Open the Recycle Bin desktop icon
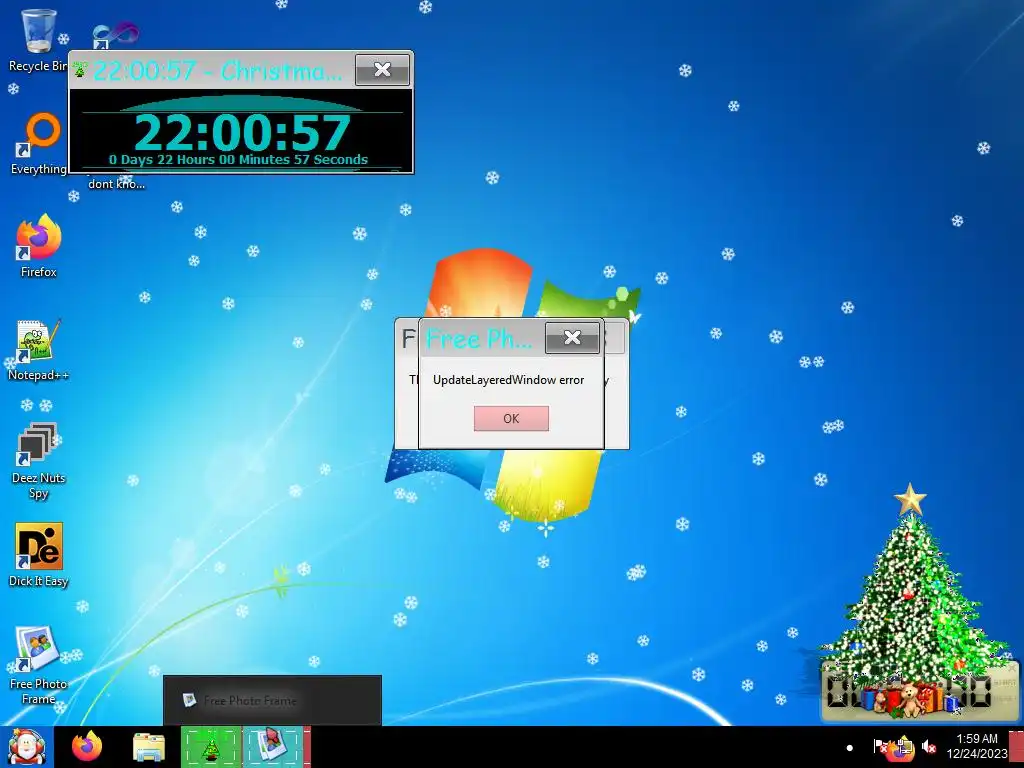Screen dimensions: 1024x768 click(x=38, y=39)
